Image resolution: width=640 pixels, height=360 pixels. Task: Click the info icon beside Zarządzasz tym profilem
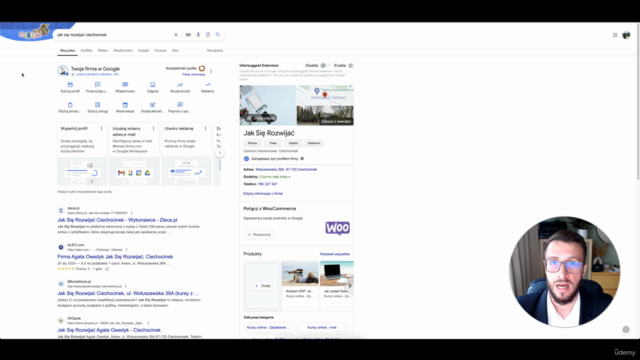click(302, 158)
